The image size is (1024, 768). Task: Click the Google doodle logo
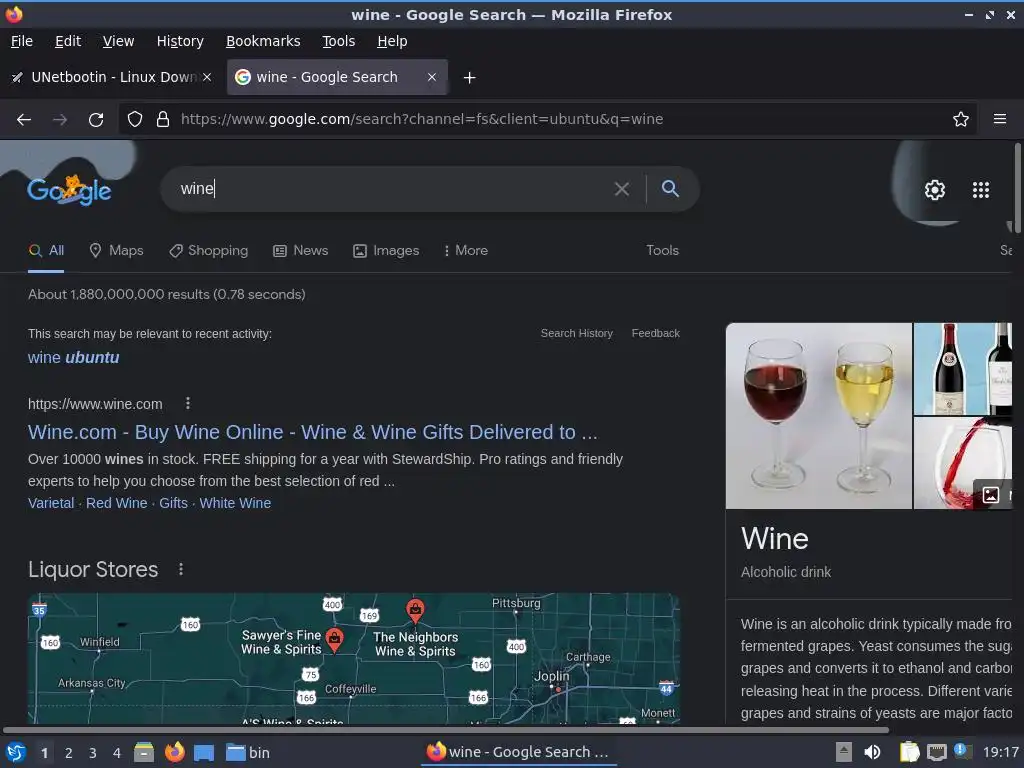(x=69, y=190)
